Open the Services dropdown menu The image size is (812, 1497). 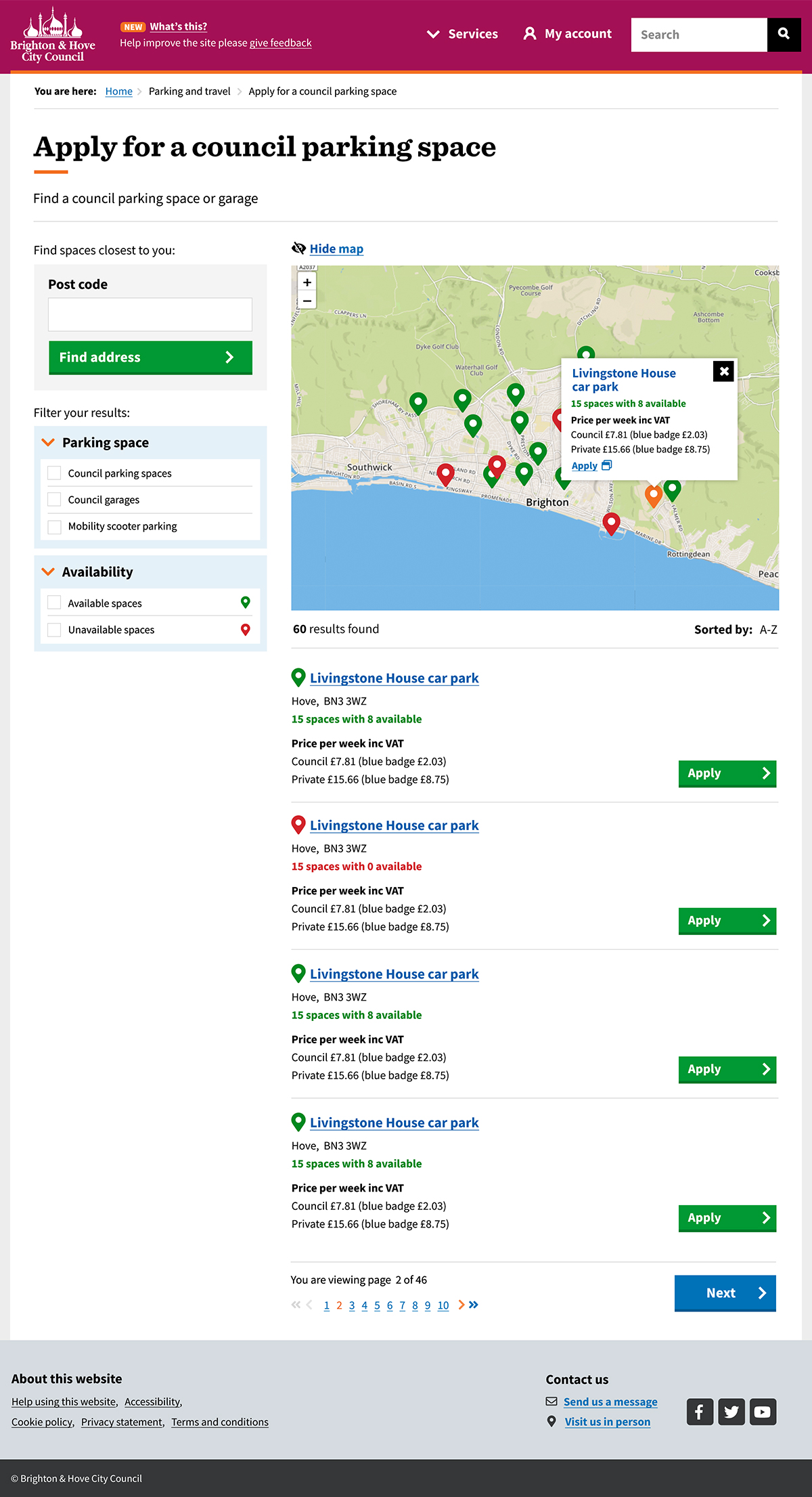463,34
